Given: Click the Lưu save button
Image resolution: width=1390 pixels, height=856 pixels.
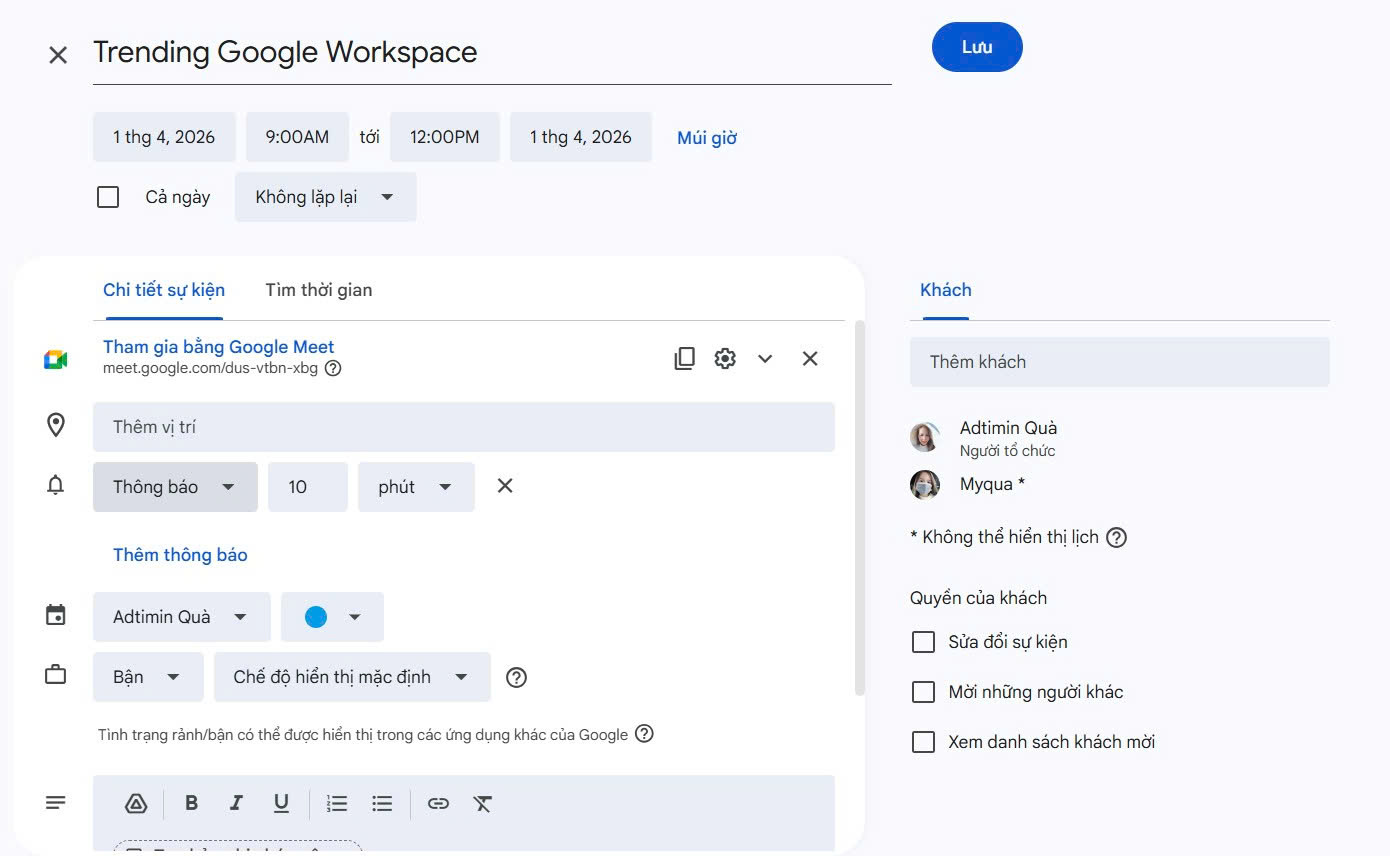Looking at the screenshot, I should (x=976, y=47).
